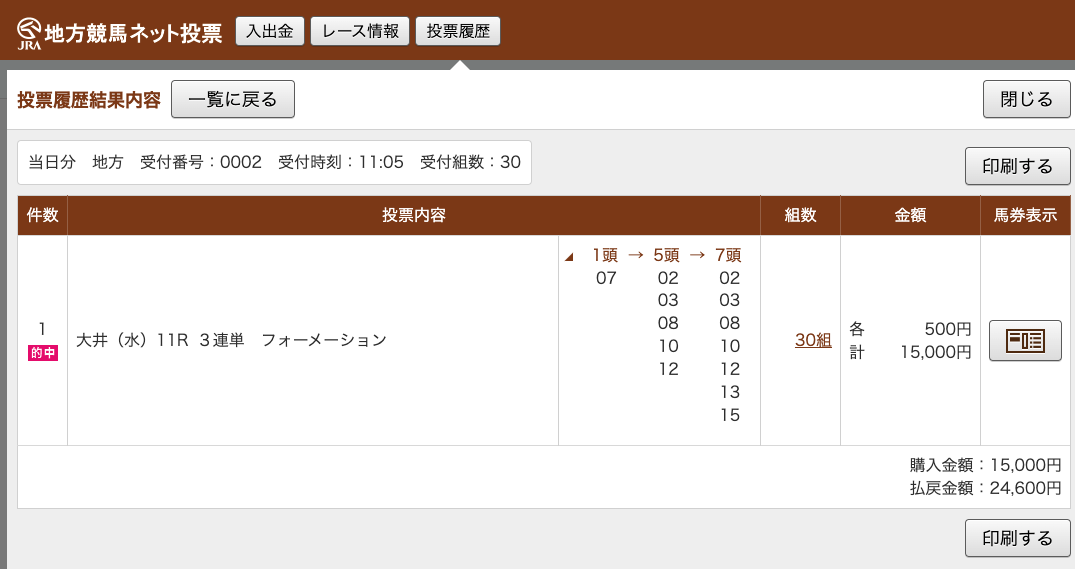Click the pink 的中 badge
The width and height of the screenshot is (1075, 569).
pos(43,353)
